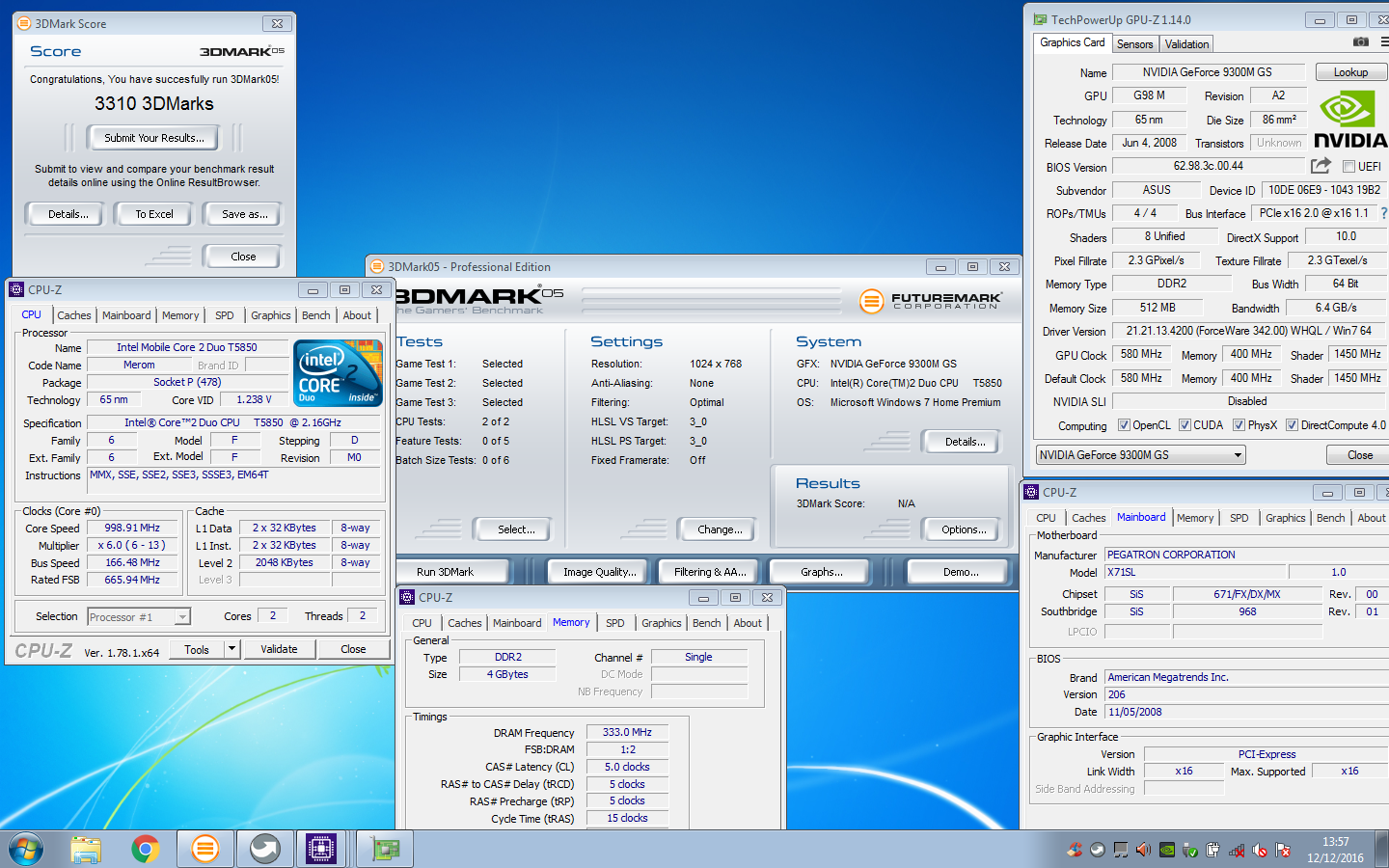Click Filtering & AA button
The width and height of the screenshot is (1389, 868).
pyautogui.click(x=710, y=572)
